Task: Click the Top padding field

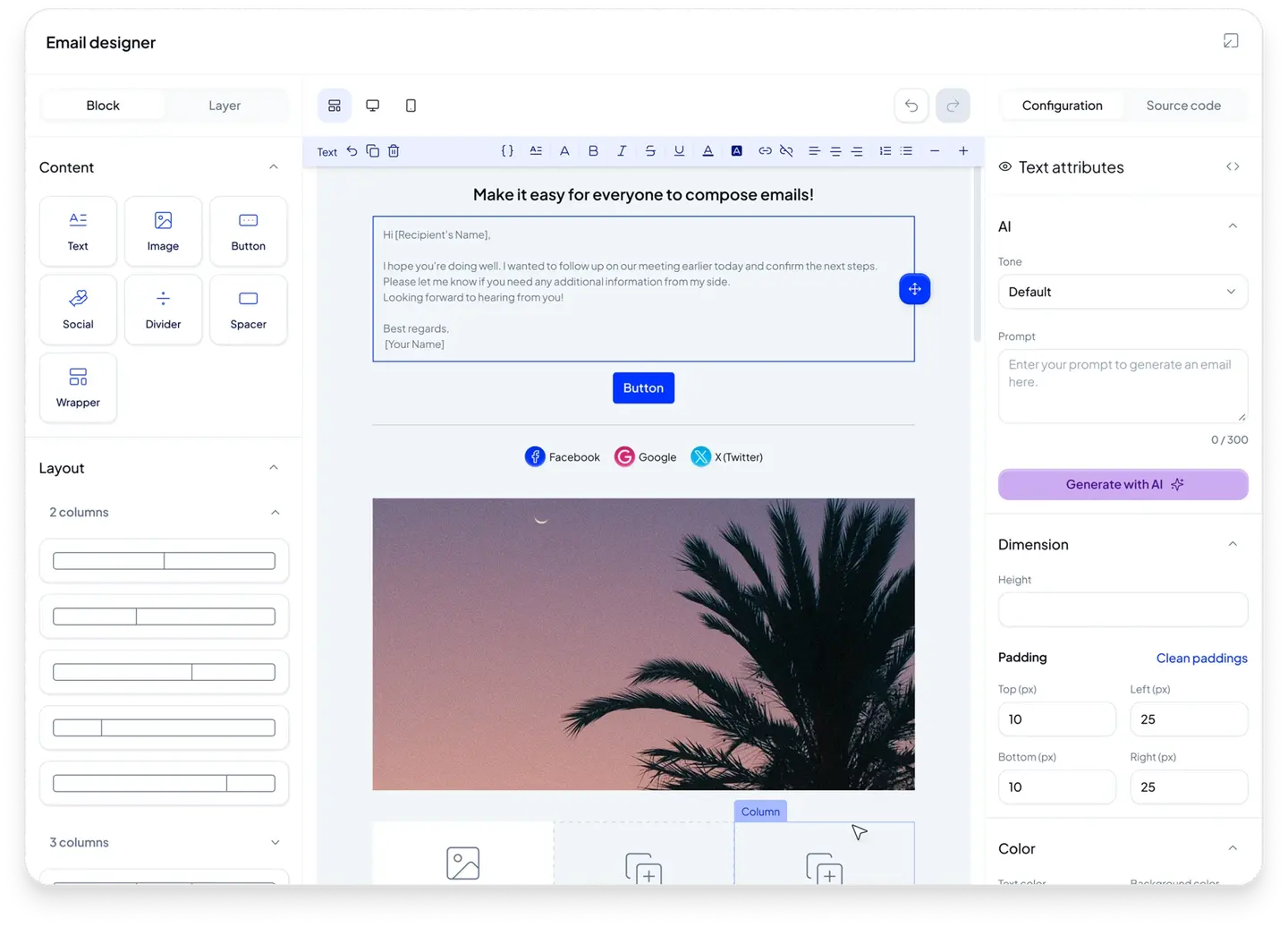Action: (1056, 719)
